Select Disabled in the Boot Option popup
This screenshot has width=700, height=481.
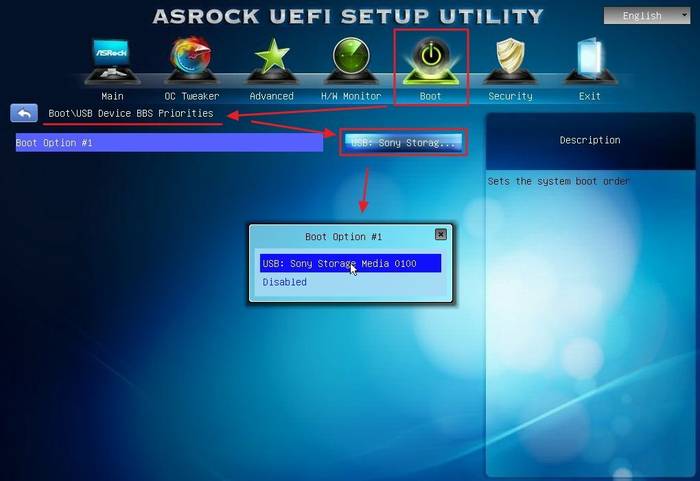tap(285, 282)
